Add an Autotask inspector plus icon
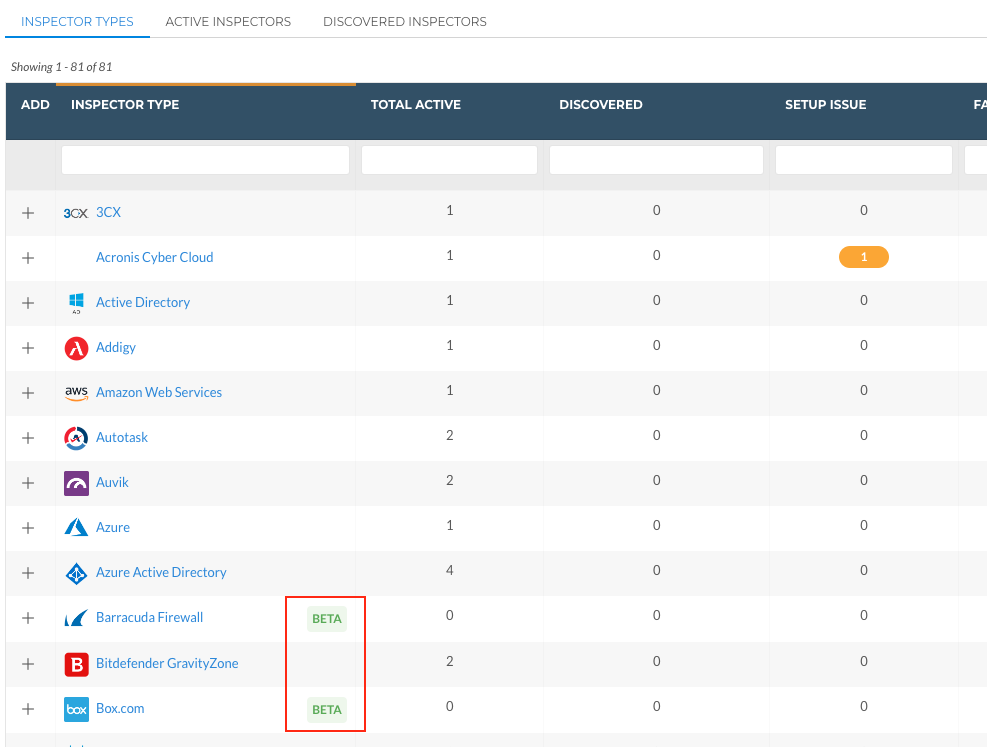This screenshot has height=747, width=987. pos(28,438)
